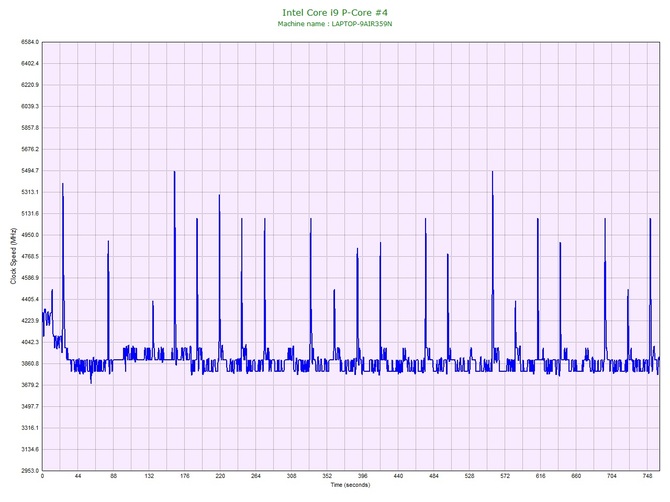
Task: Click the 3860.8 y-axis value
Action: tap(30, 364)
